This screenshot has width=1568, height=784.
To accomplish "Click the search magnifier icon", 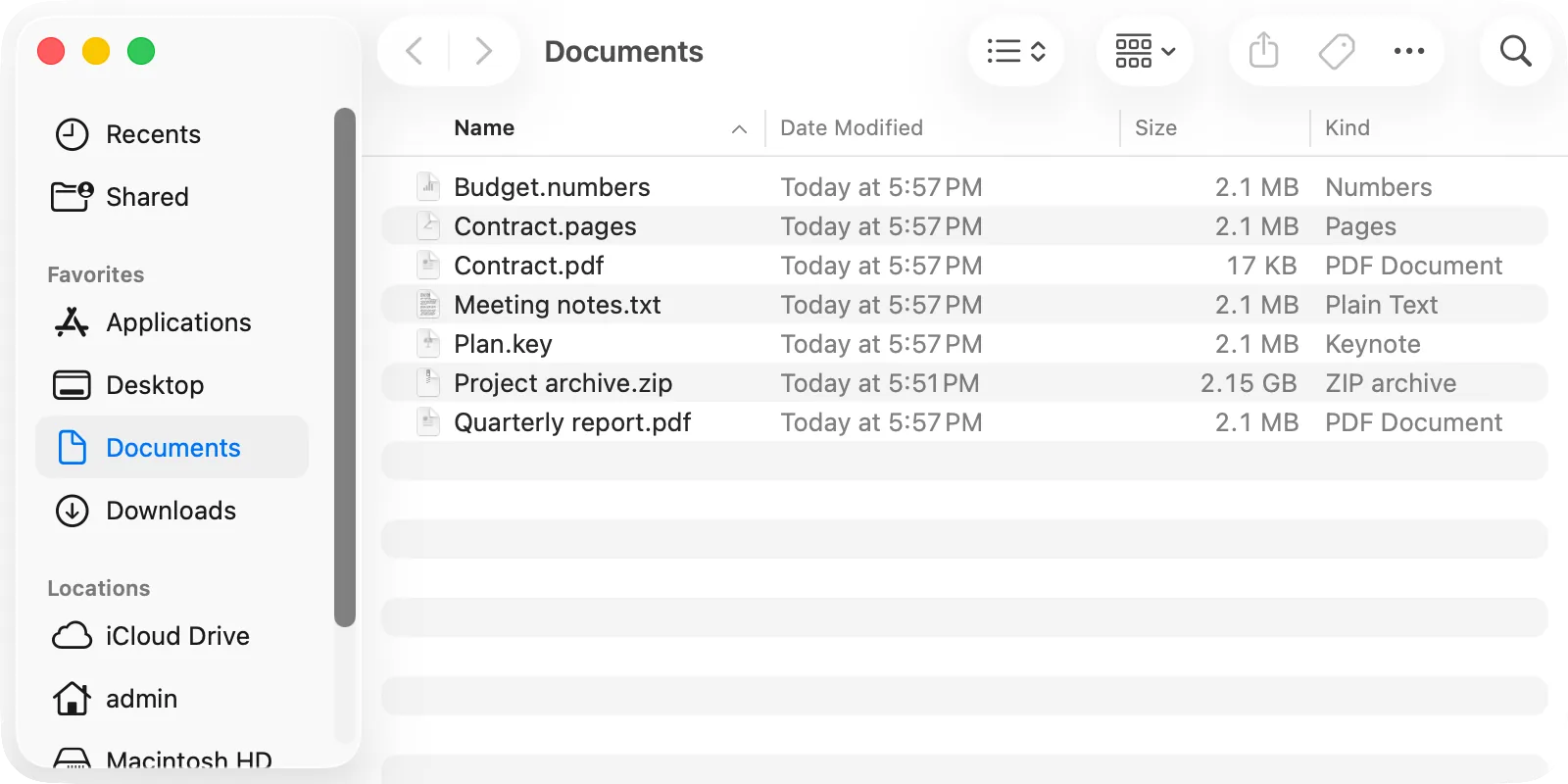I will [x=1516, y=51].
